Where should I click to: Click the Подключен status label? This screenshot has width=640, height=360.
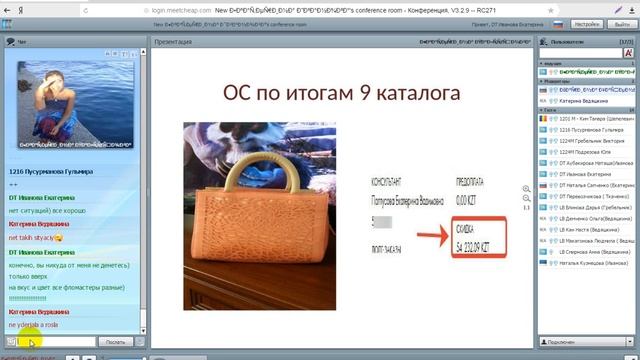(x=561, y=342)
